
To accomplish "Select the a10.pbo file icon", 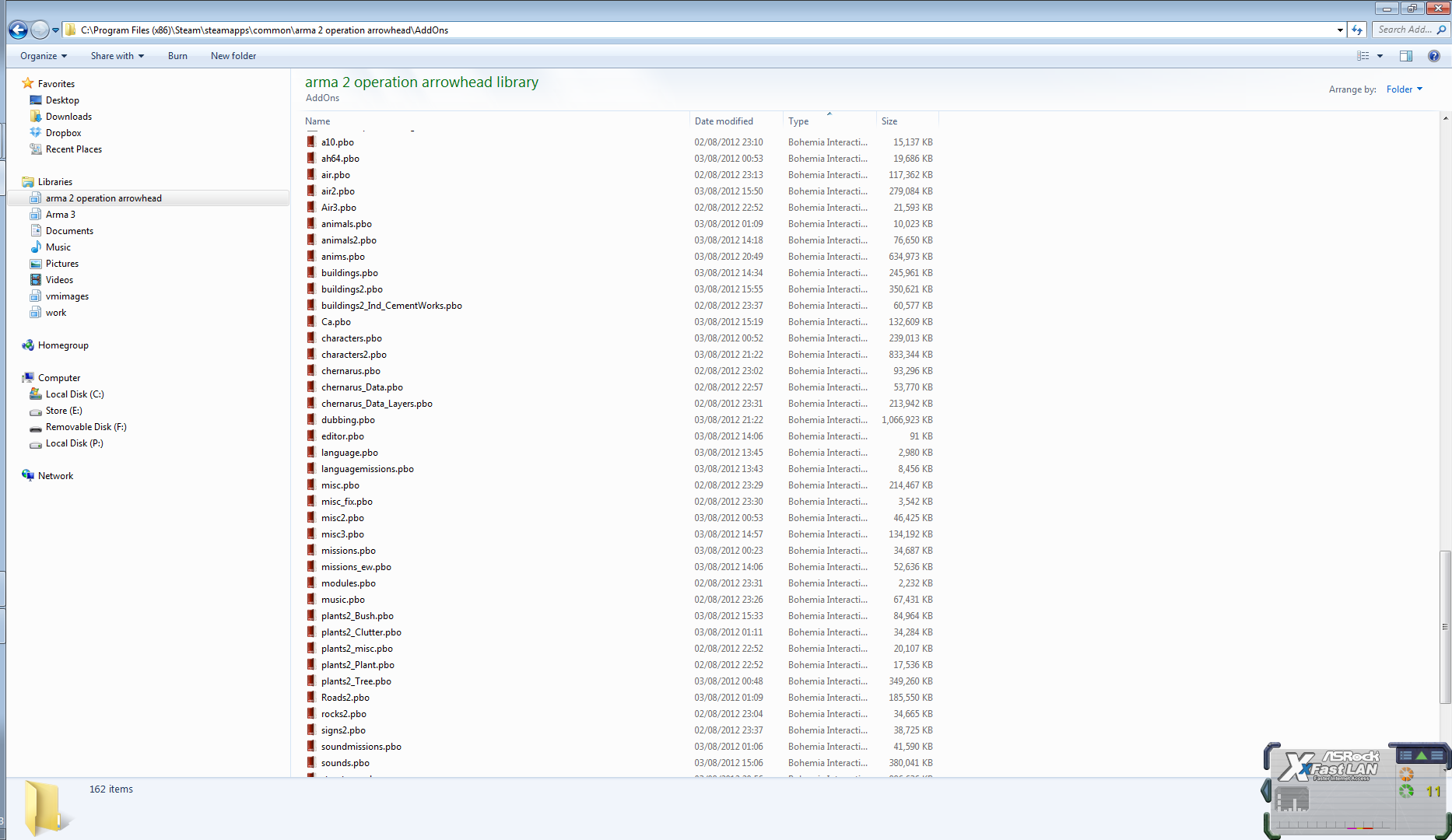I will pyautogui.click(x=311, y=142).
